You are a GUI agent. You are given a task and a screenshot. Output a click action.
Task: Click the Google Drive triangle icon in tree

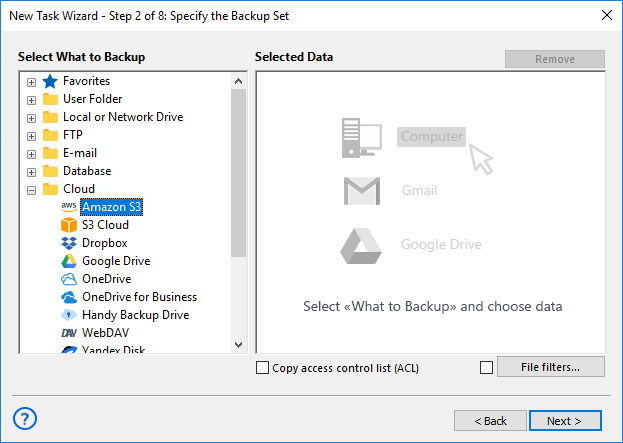click(69, 261)
